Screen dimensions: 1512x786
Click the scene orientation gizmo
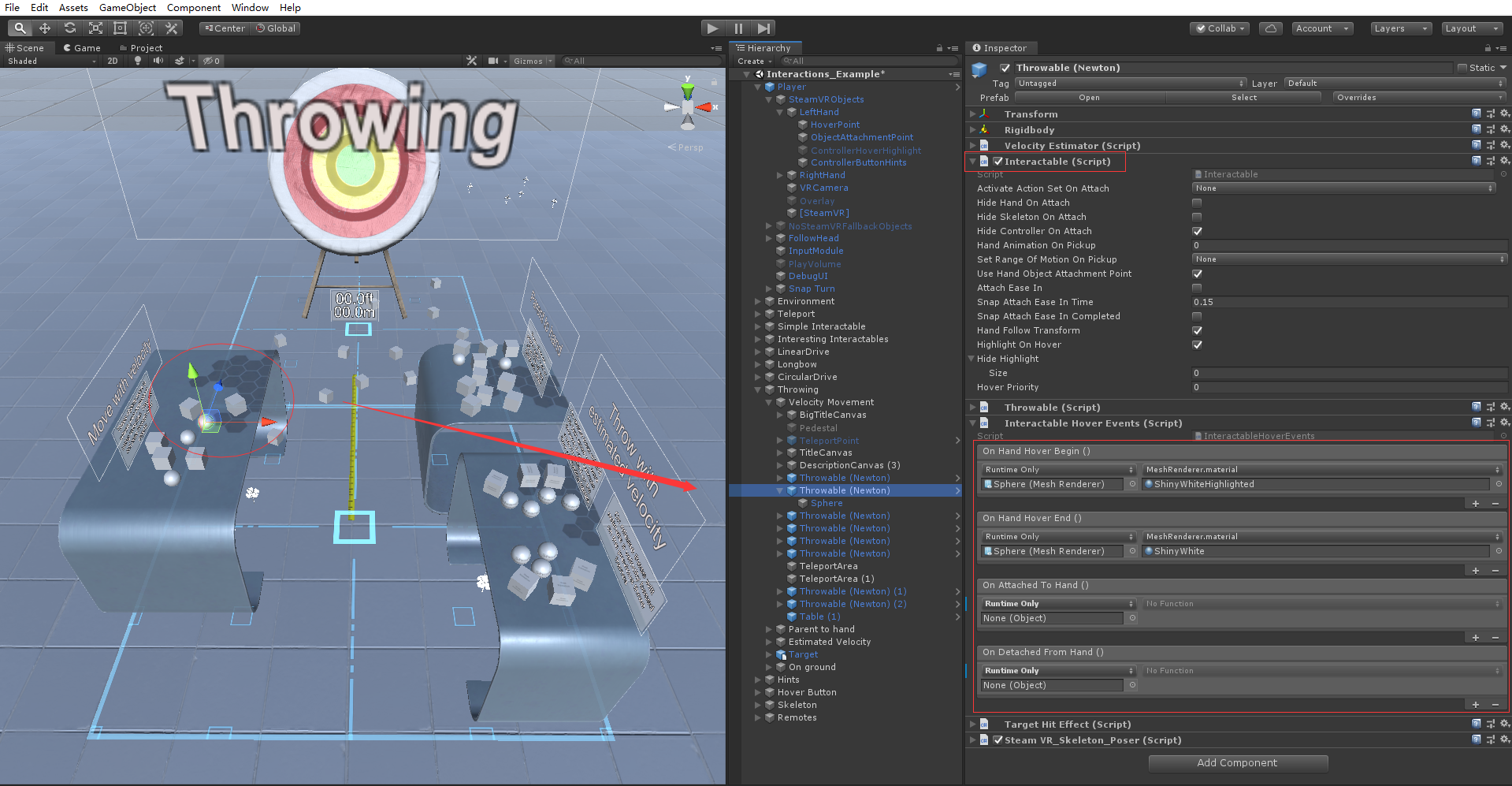tap(688, 106)
